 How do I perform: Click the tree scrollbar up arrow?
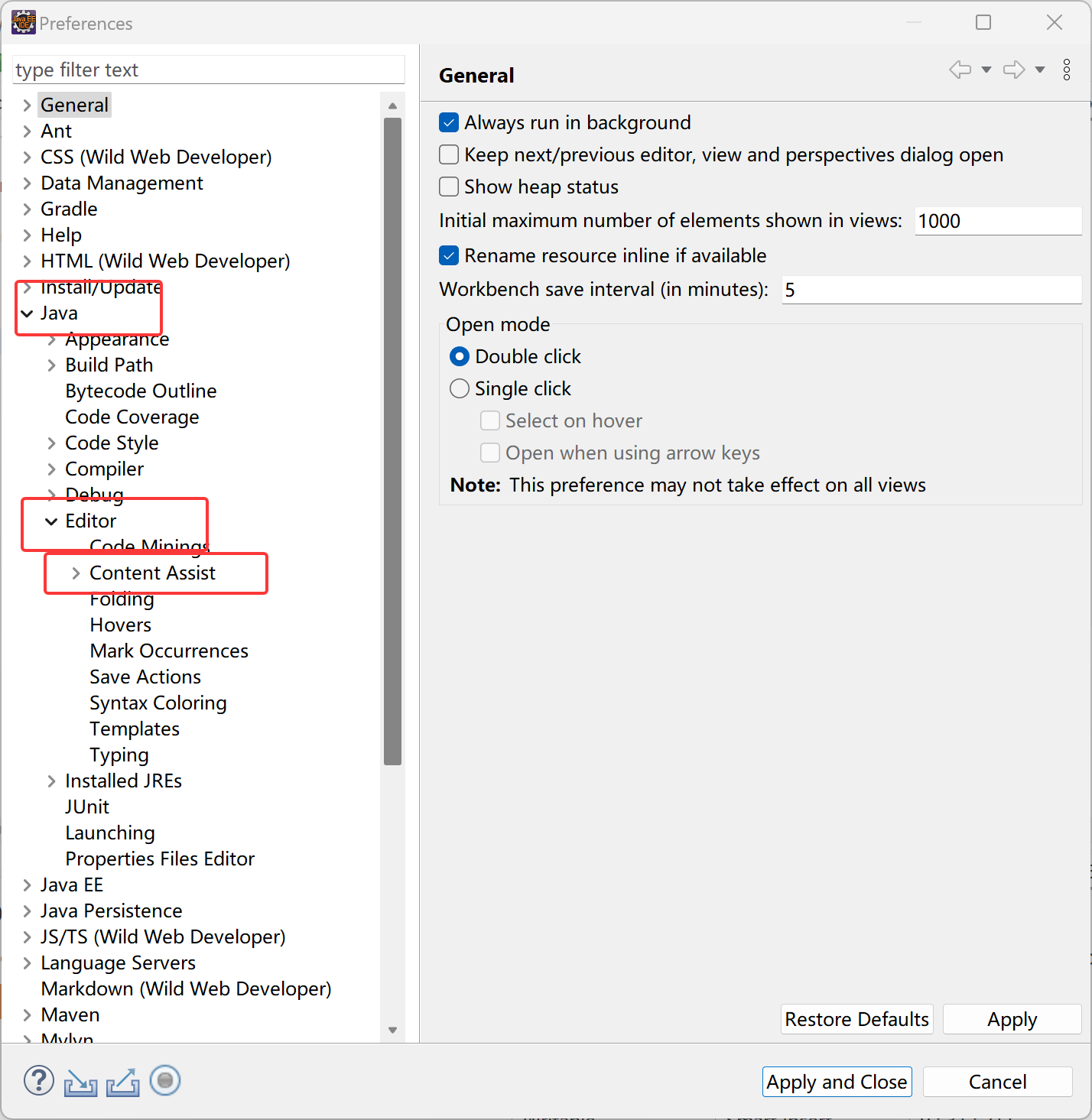(x=392, y=106)
